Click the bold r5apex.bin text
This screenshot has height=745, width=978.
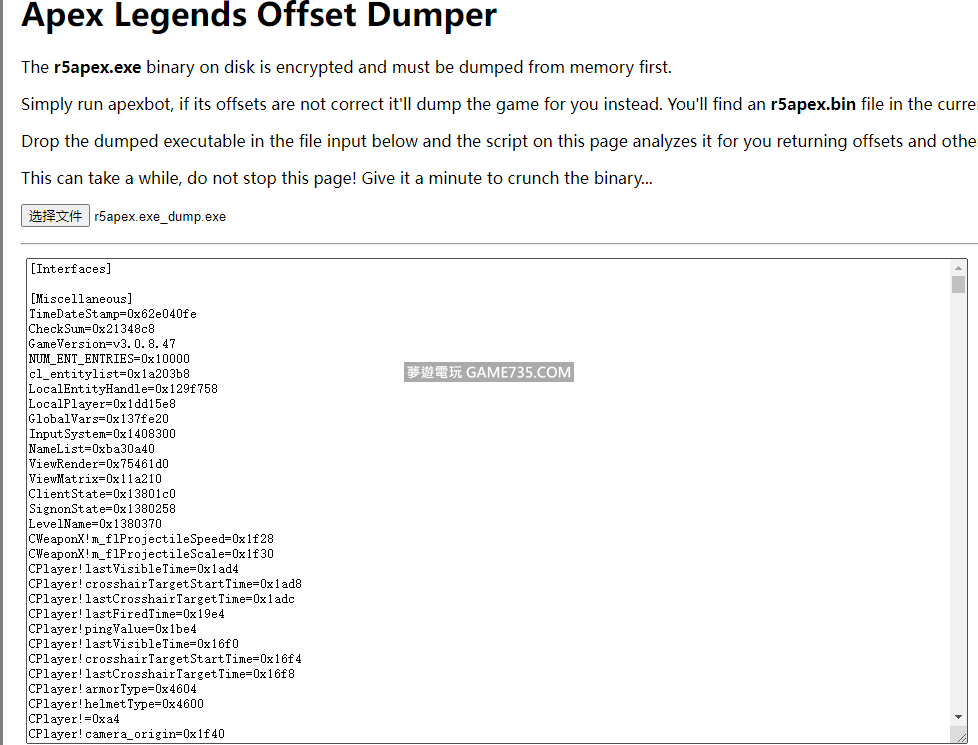813,104
